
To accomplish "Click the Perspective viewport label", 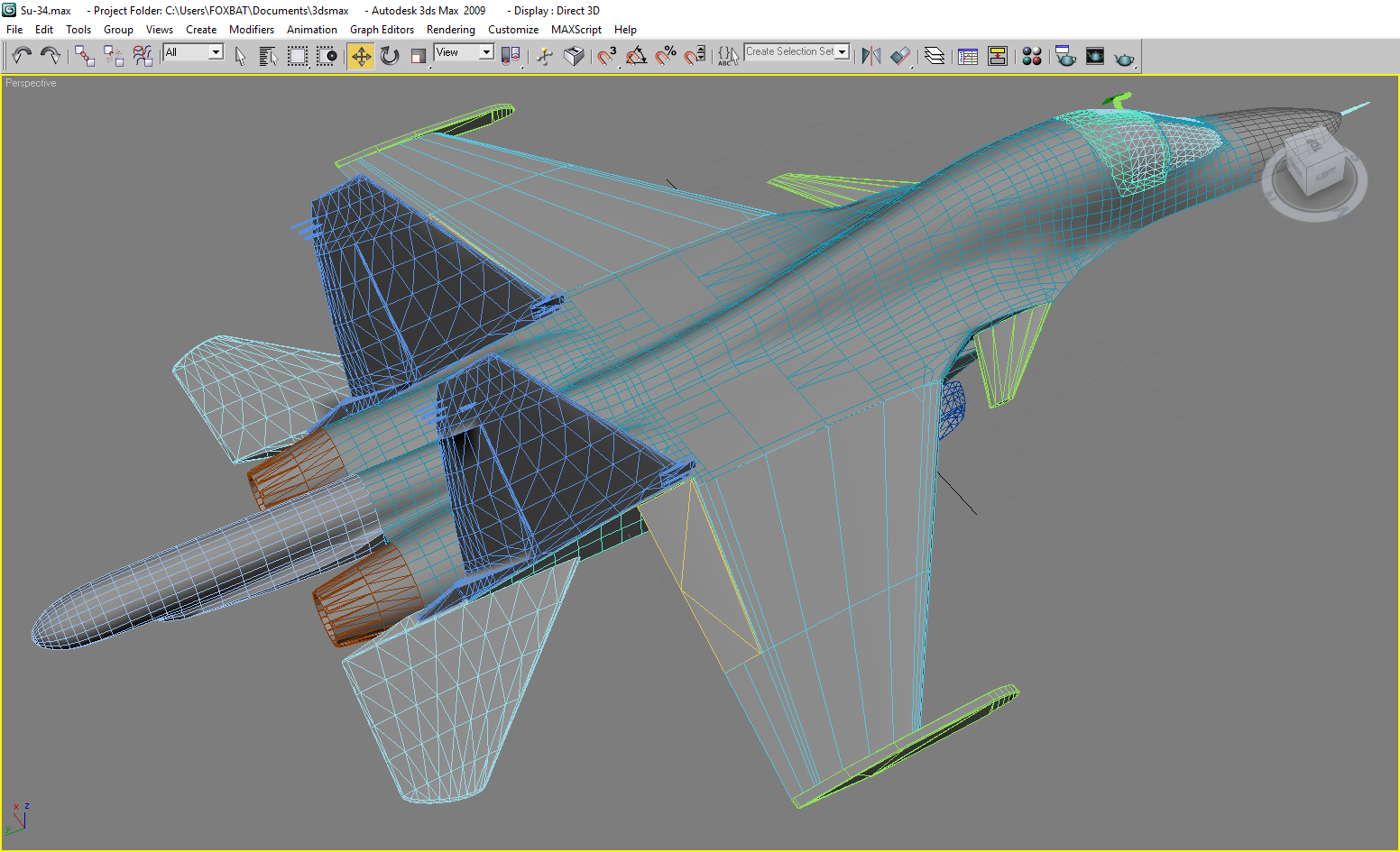I will [31, 83].
